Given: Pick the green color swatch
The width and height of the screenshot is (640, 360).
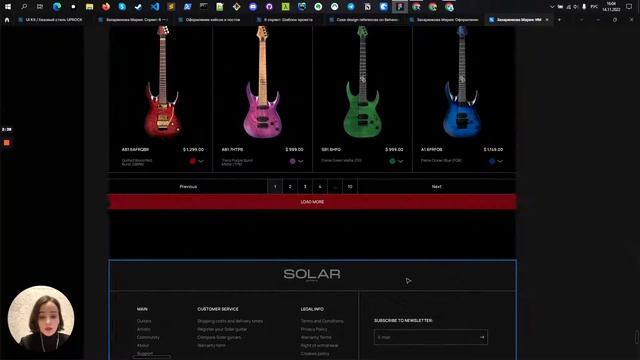Looking at the screenshot, I should tap(392, 161).
